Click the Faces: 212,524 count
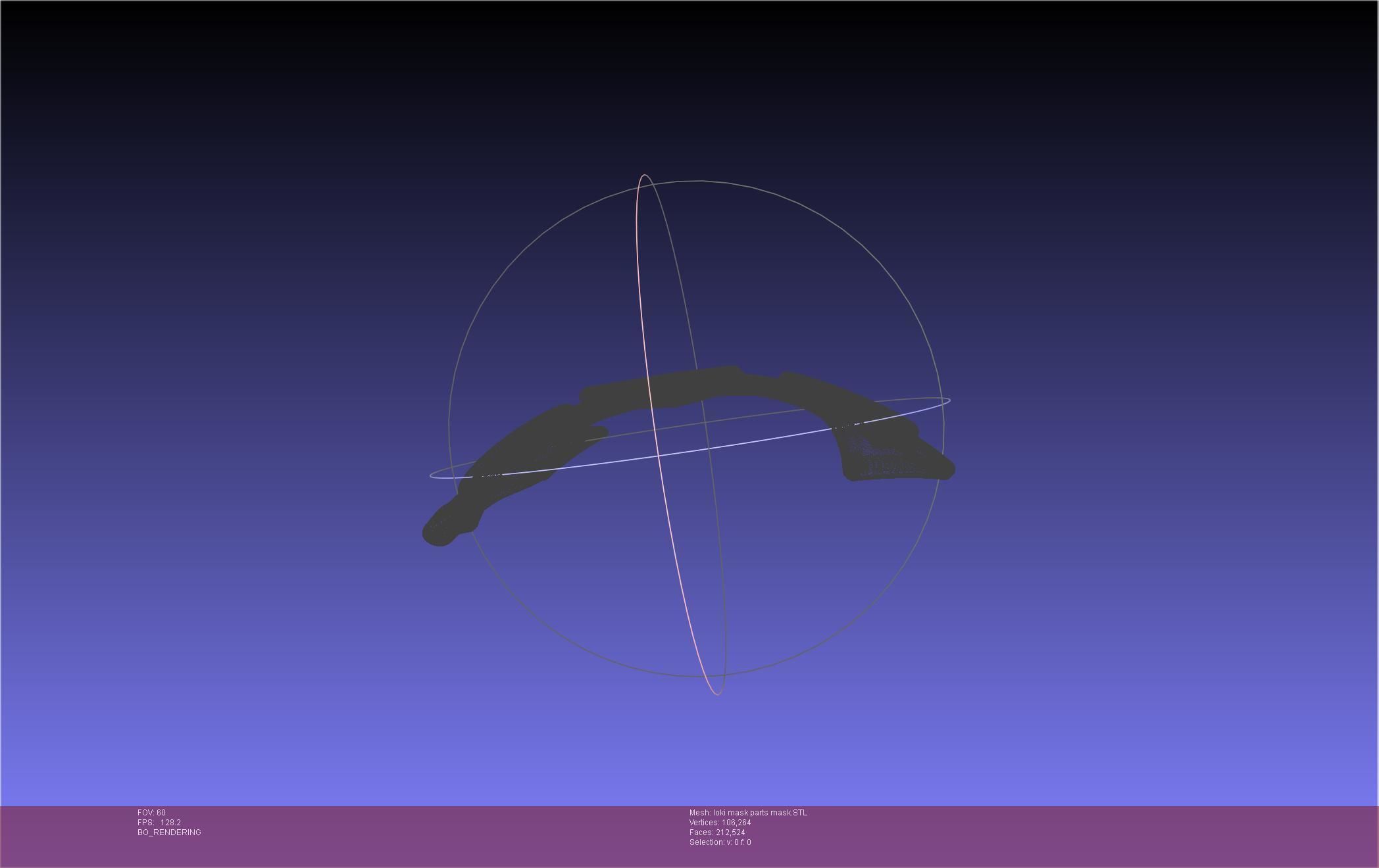The width and height of the screenshot is (1379, 868). pyautogui.click(x=717, y=832)
